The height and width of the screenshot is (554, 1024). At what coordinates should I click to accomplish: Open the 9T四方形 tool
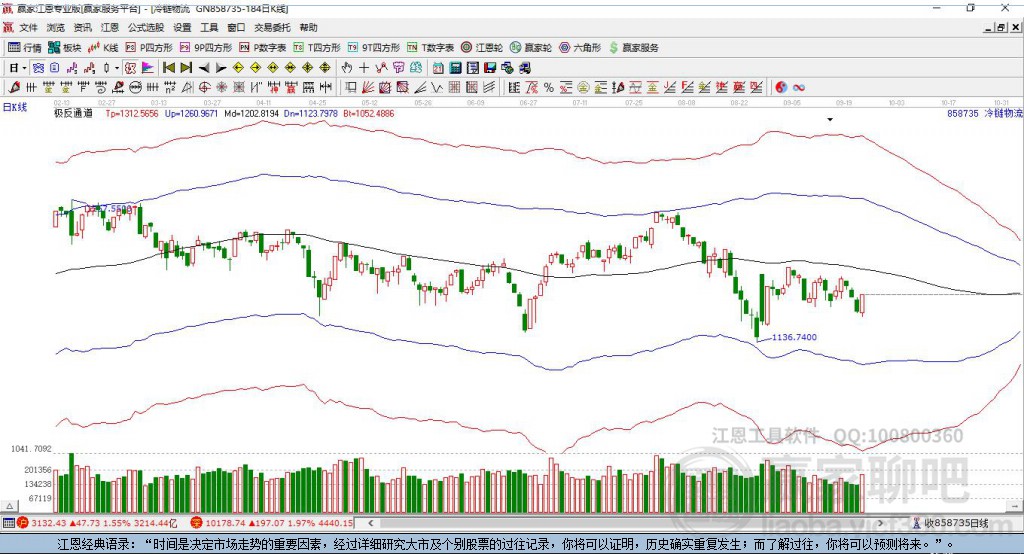(373, 48)
